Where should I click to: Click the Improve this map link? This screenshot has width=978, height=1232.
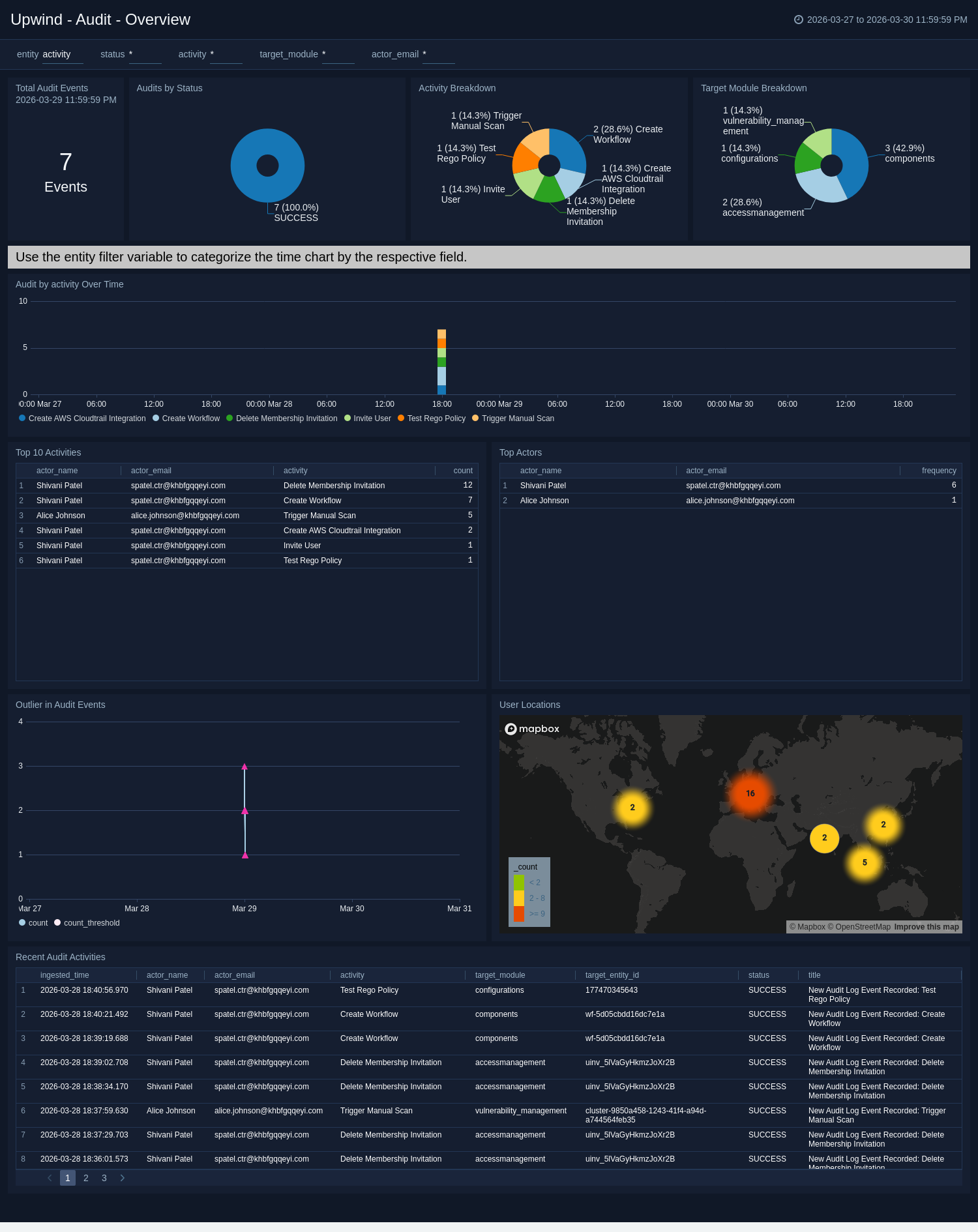tap(926, 927)
